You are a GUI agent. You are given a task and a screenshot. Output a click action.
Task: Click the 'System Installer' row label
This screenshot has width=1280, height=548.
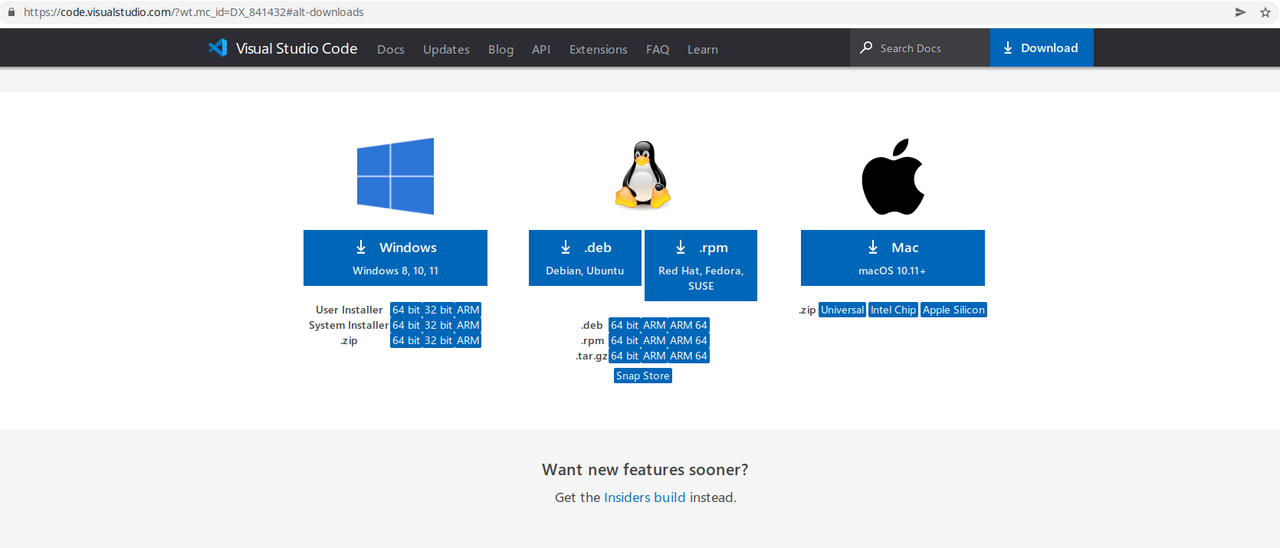click(348, 325)
